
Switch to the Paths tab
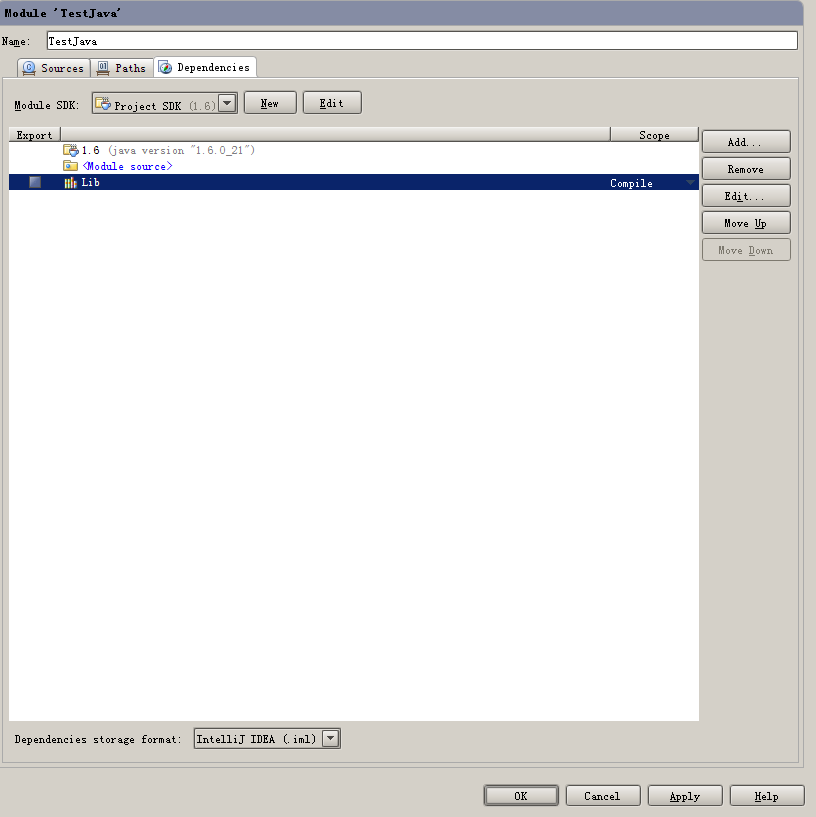[x=122, y=68]
